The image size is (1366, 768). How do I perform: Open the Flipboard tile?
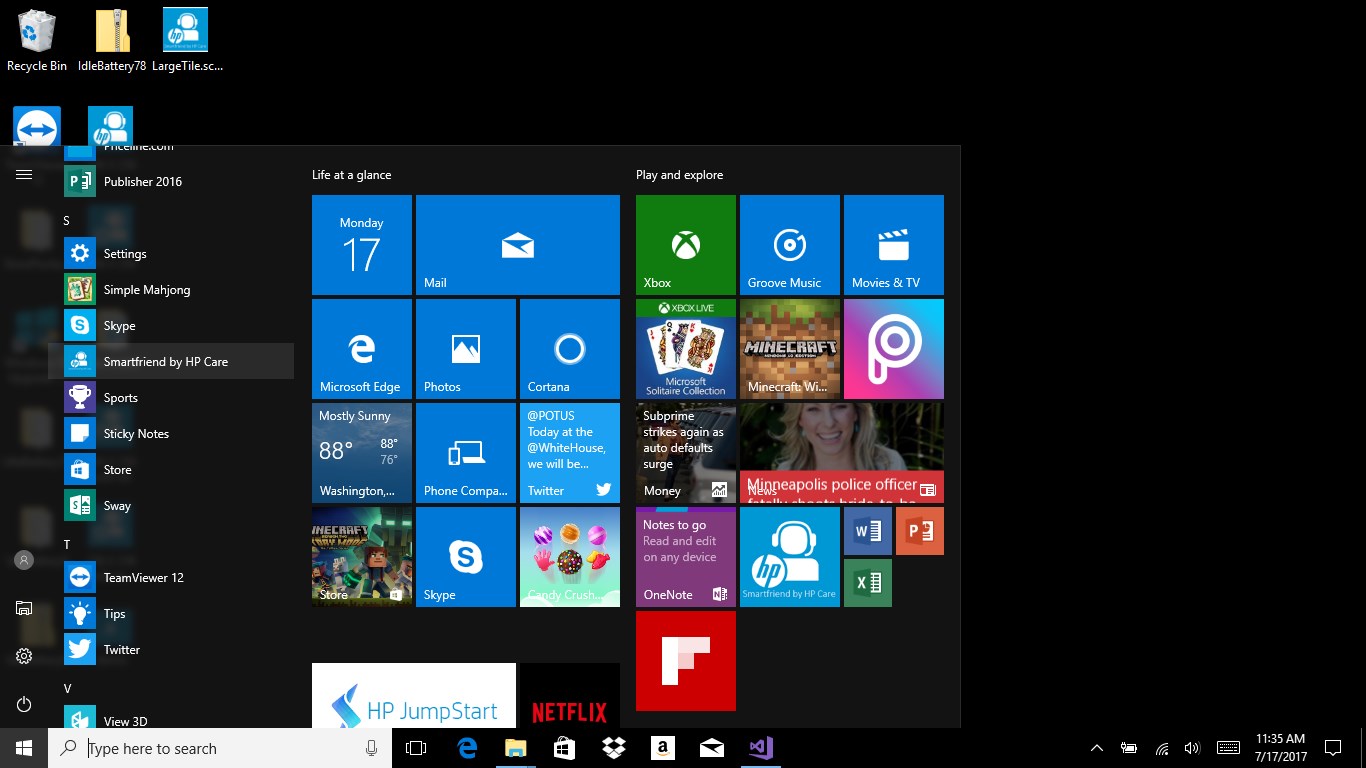coord(686,661)
